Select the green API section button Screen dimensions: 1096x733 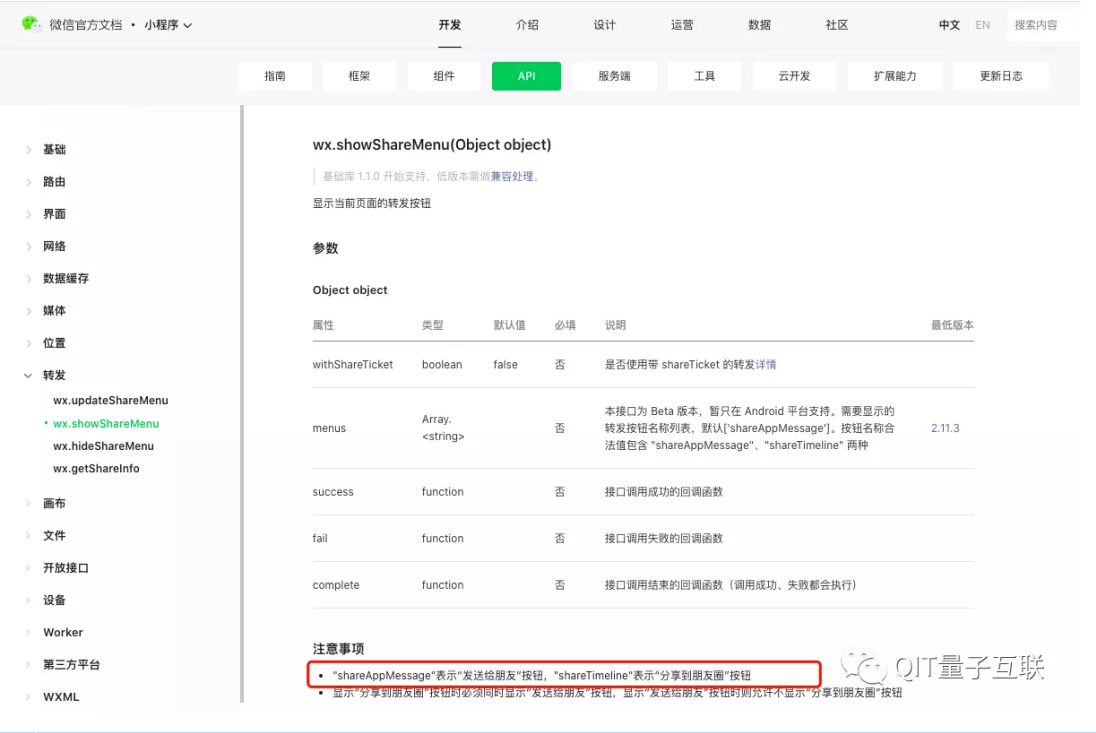526,76
